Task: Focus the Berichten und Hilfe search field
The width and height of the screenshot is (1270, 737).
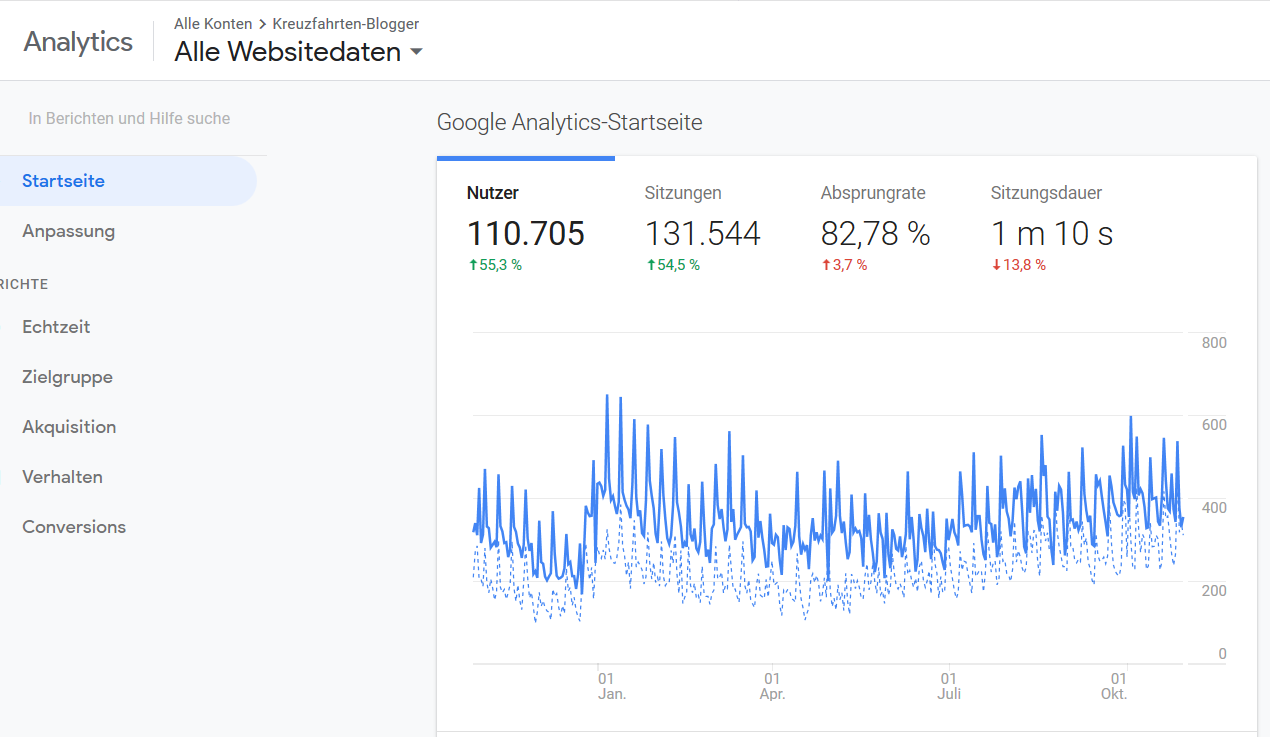Action: [x=129, y=118]
